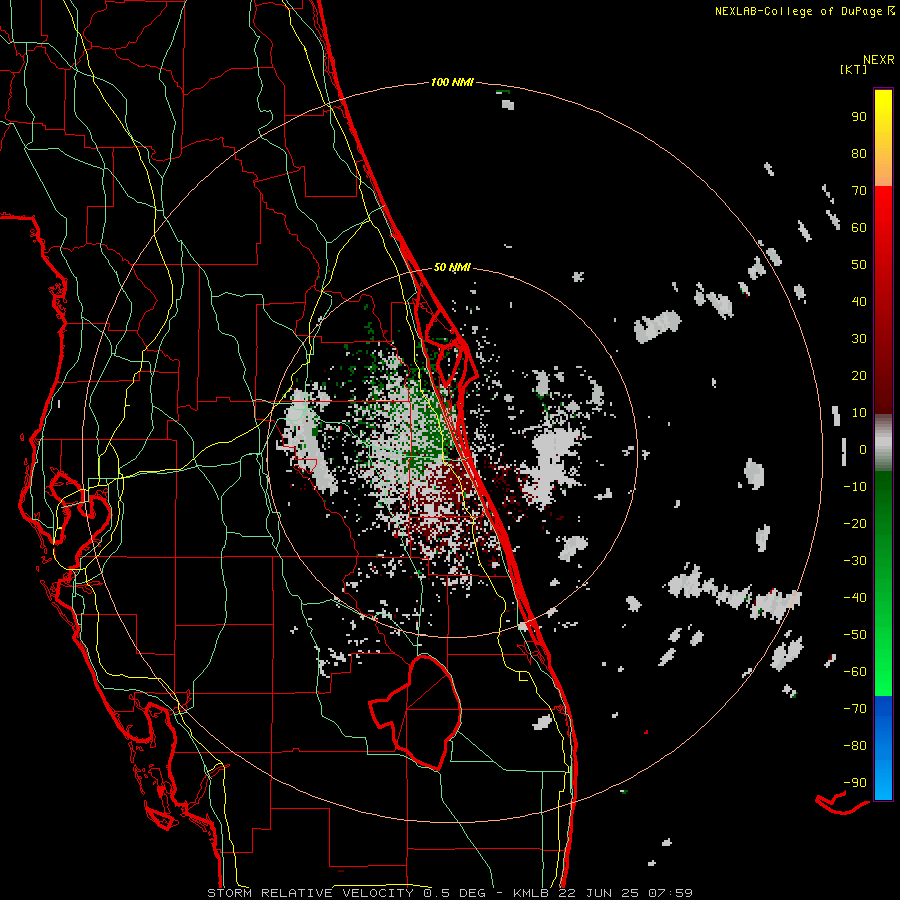Viewport: 900px width, 900px height.
Task: Select the 100 NMI range ring label
Action: pyautogui.click(x=452, y=83)
